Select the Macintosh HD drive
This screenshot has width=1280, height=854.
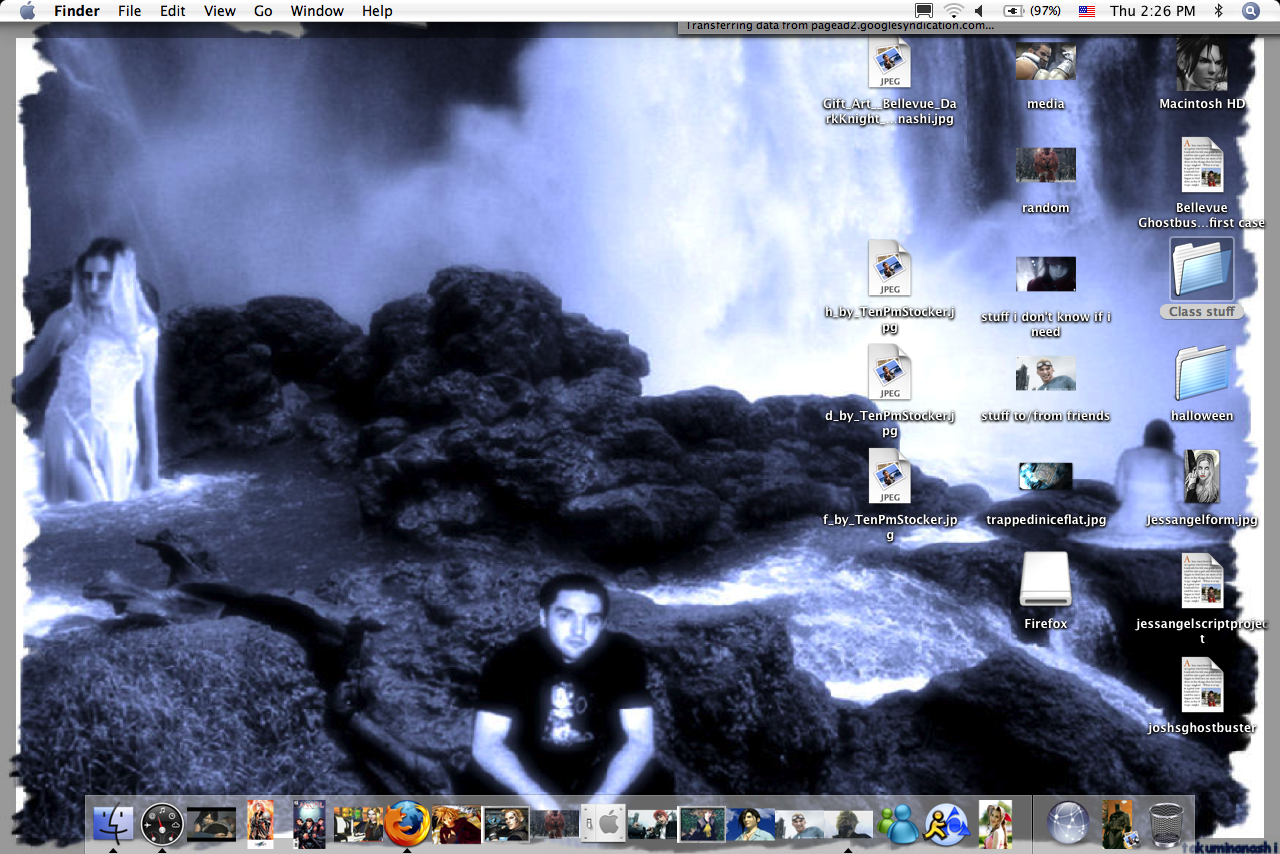click(1201, 65)
